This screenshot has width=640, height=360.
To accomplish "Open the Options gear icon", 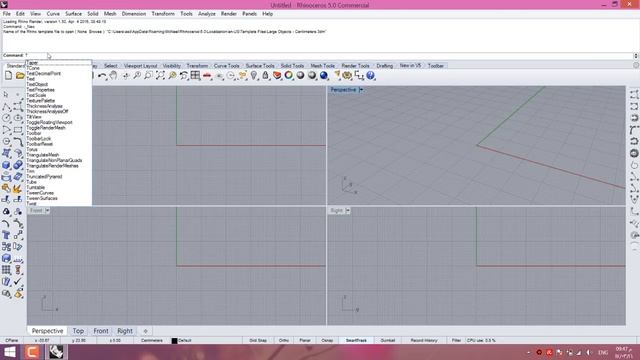I will (x=347, y=76).
